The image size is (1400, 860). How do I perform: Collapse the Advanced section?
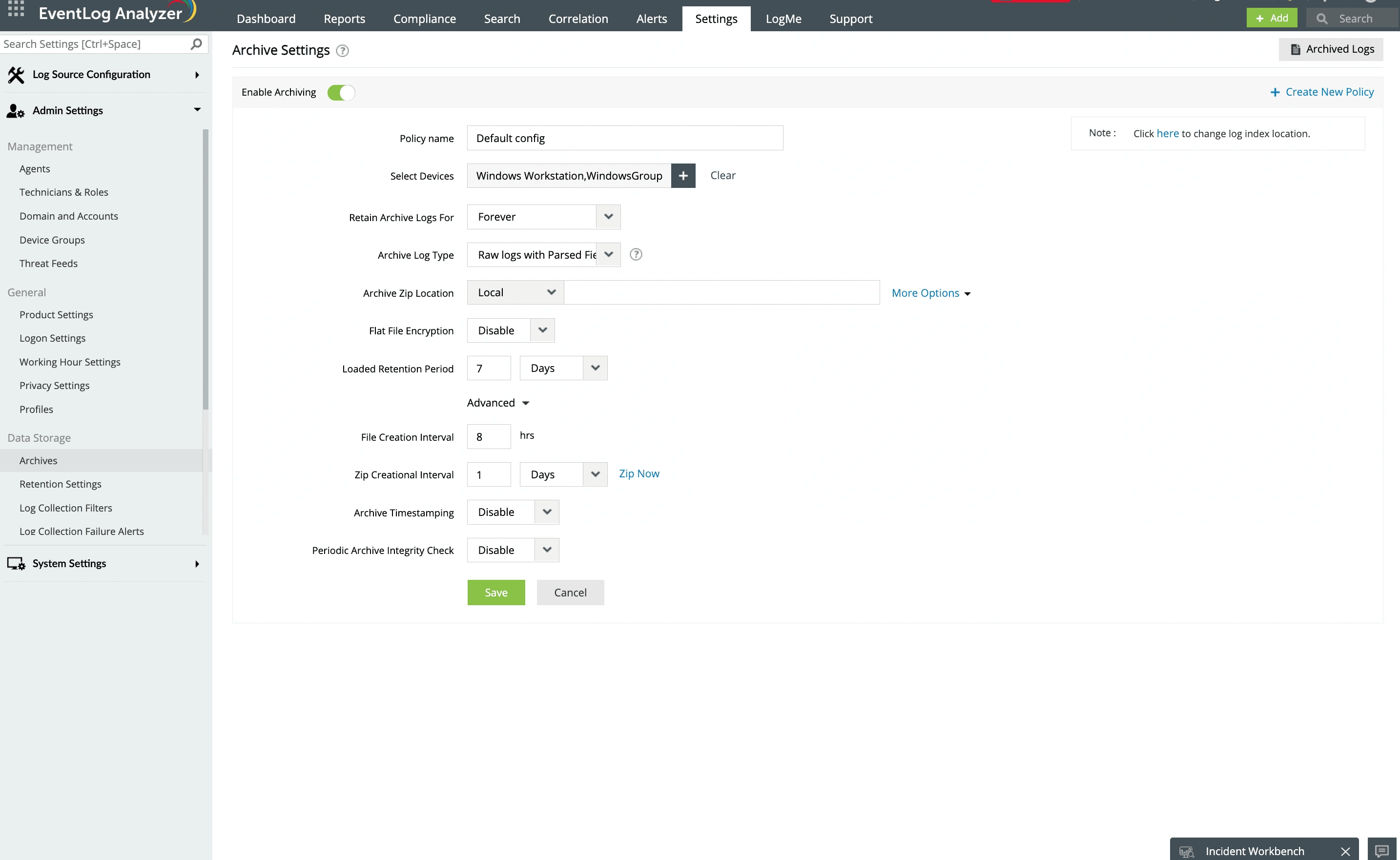(x=498, y=403)
